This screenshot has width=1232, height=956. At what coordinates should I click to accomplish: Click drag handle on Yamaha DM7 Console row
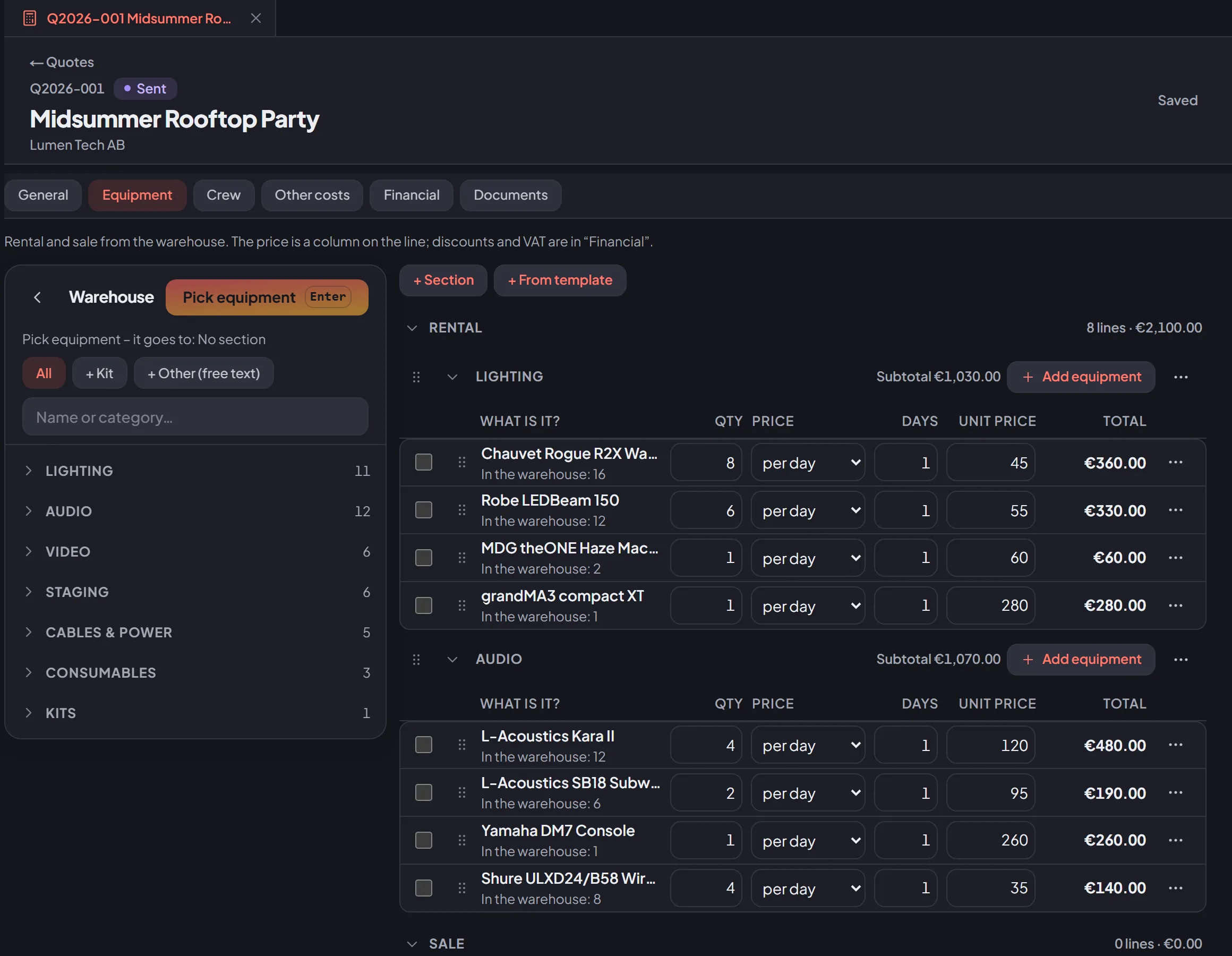point(462,840)
